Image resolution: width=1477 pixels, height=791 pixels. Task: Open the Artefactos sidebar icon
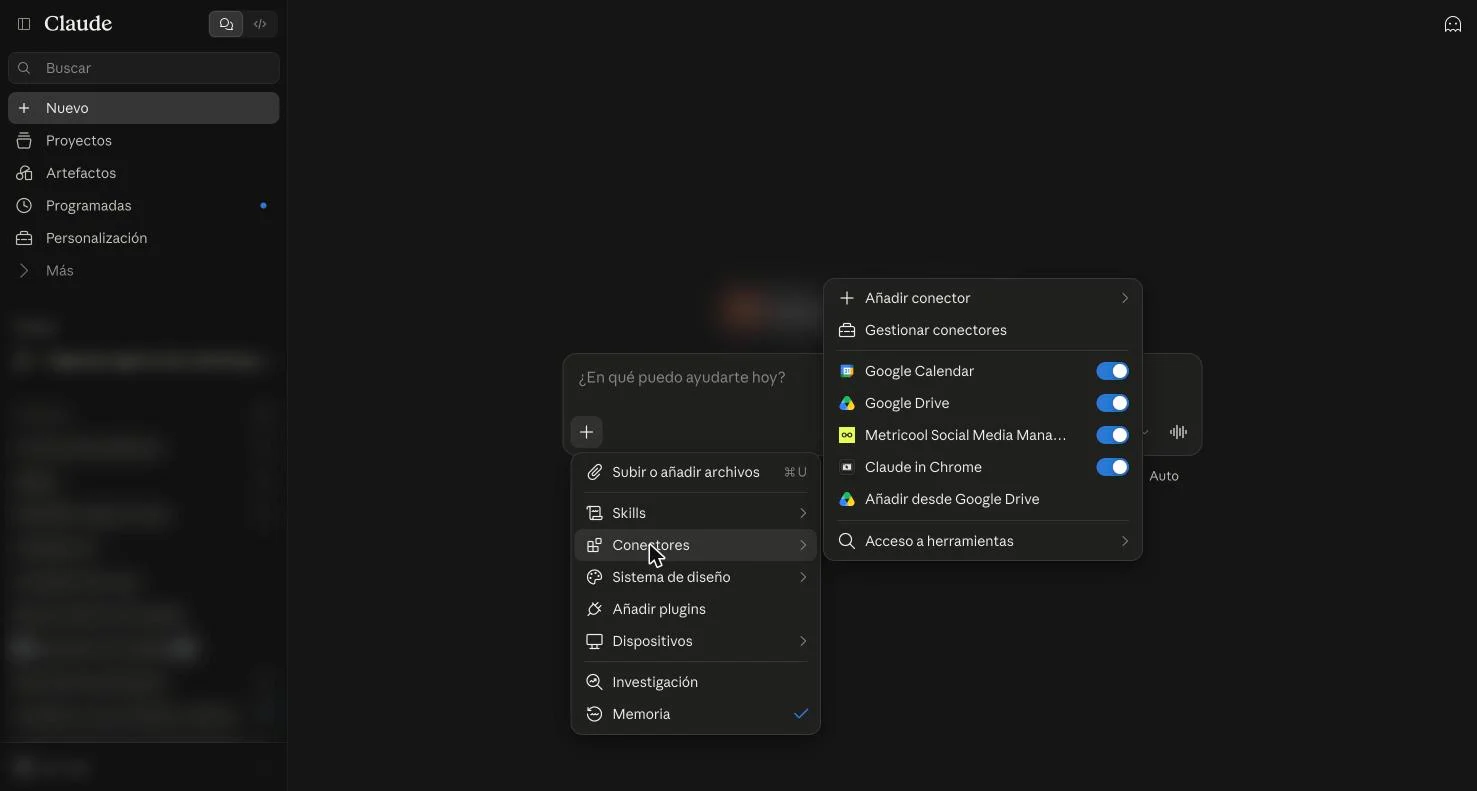click(24, 173)
